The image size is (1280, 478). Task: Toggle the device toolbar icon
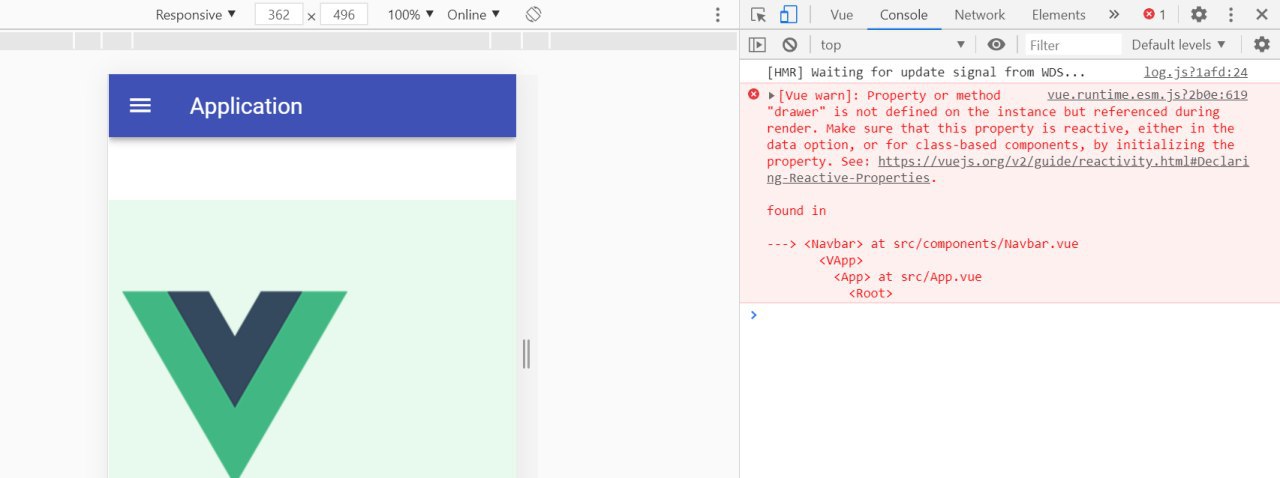pyautogui.click(x=789, y=15)
